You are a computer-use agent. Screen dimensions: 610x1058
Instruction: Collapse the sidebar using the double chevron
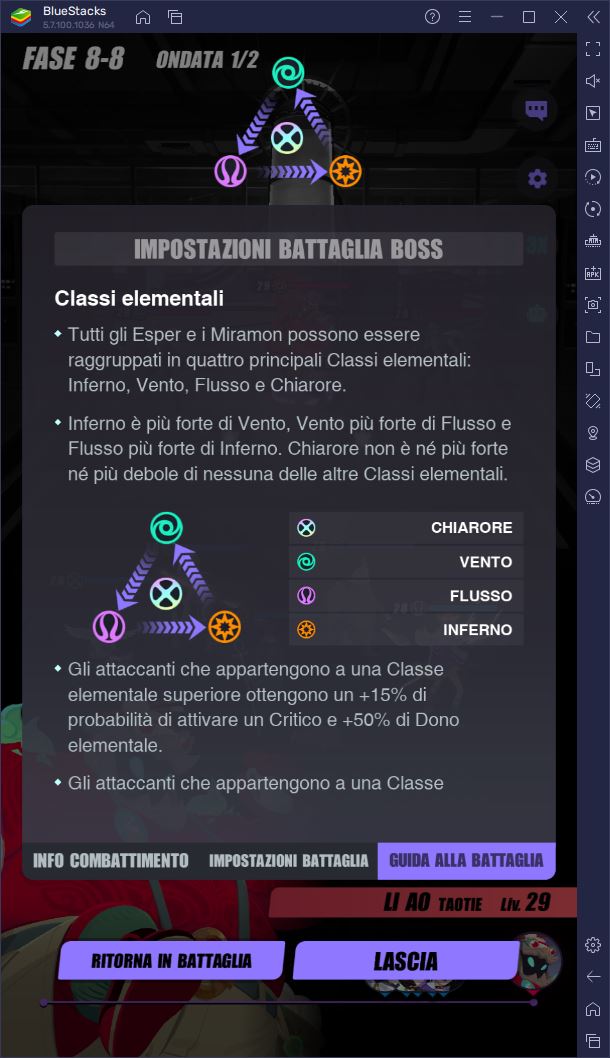594,17
